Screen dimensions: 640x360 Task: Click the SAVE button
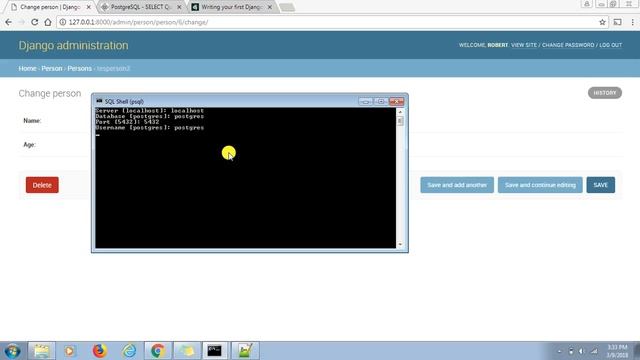[x=600, y=185]
